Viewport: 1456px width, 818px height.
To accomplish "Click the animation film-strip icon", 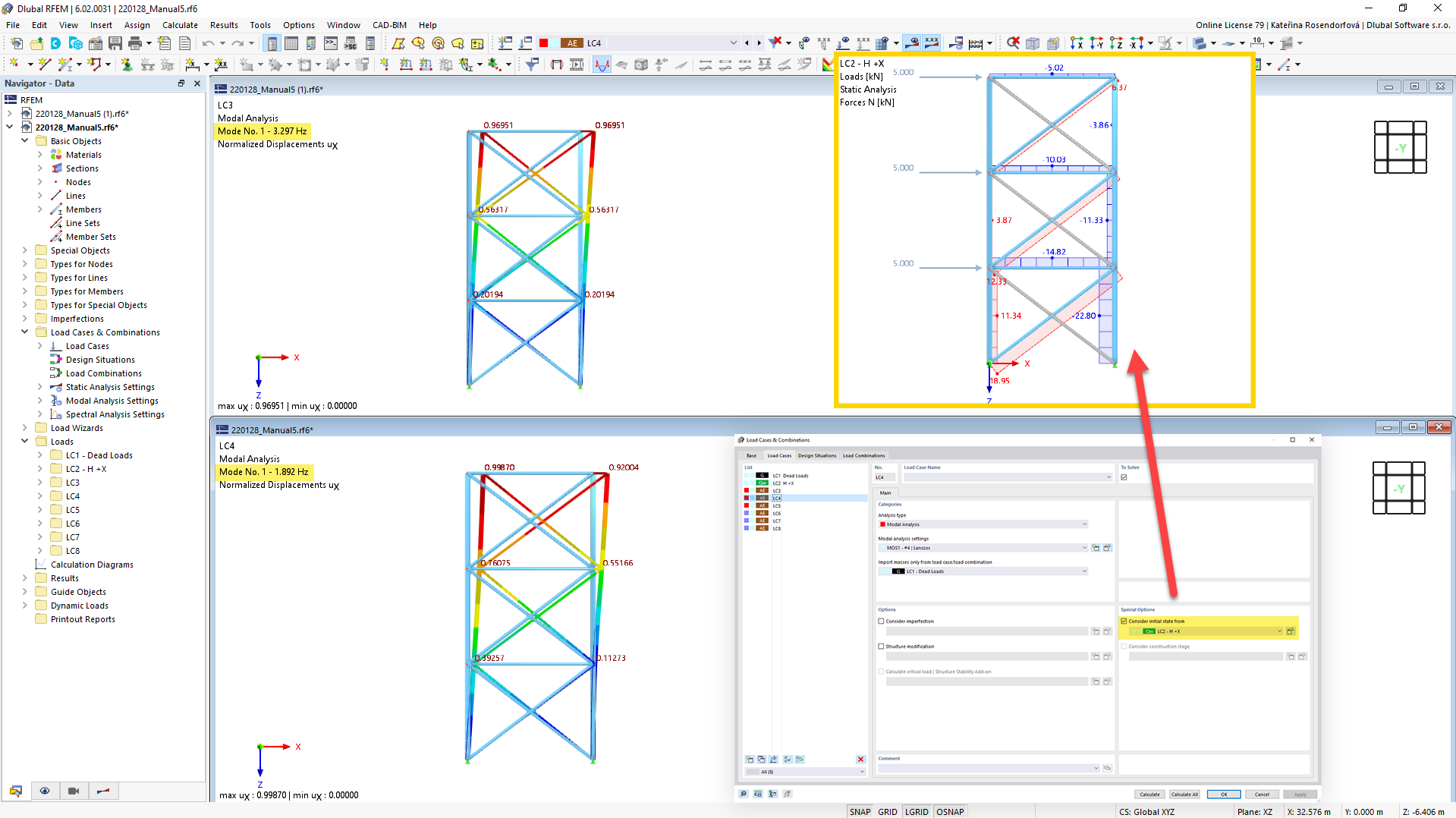I will (x=577, y=64).
